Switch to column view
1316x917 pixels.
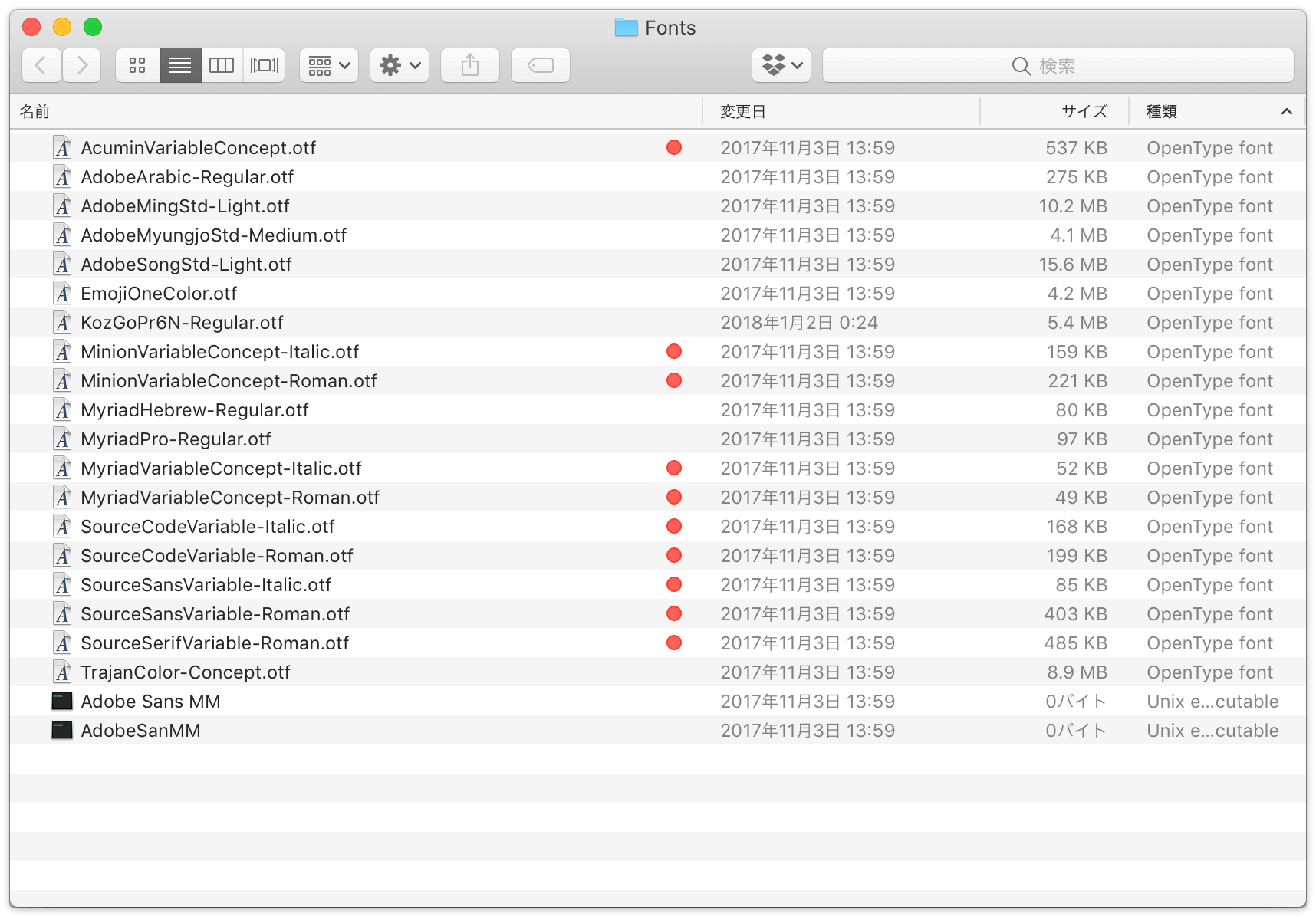[x=222, y=65]
